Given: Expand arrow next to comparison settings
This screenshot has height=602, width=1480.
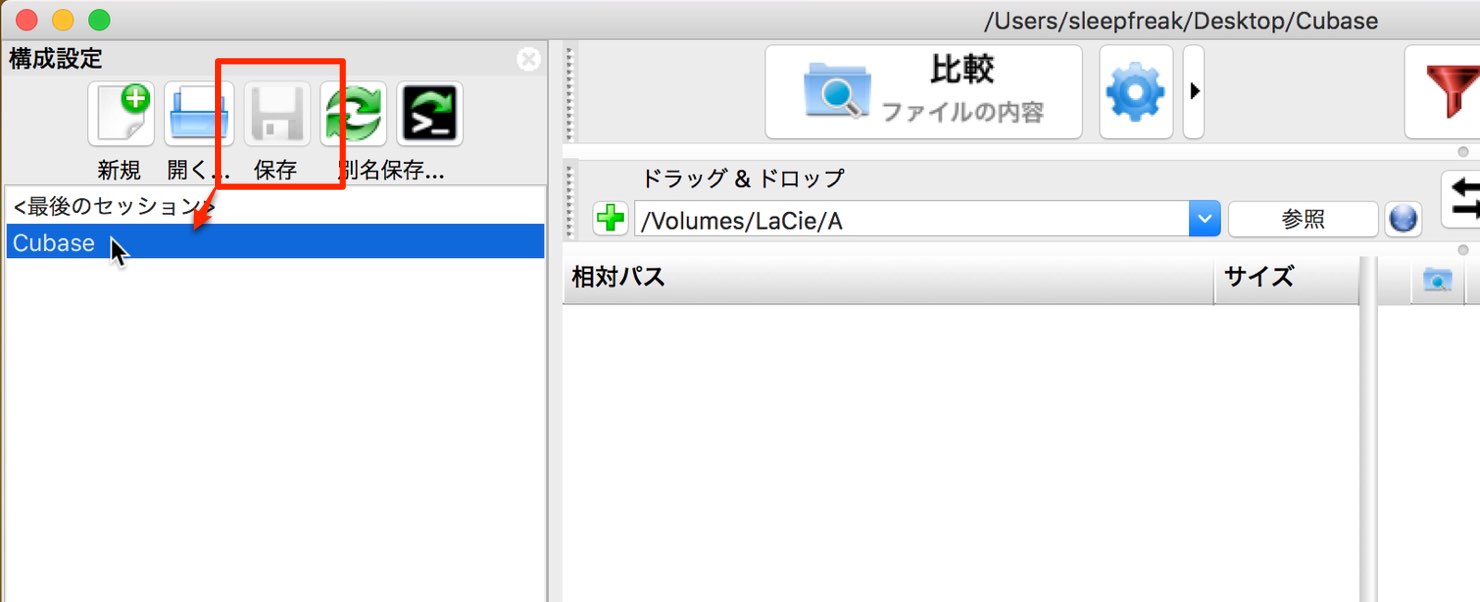Looking at the screenshot, I should 1194,92.
